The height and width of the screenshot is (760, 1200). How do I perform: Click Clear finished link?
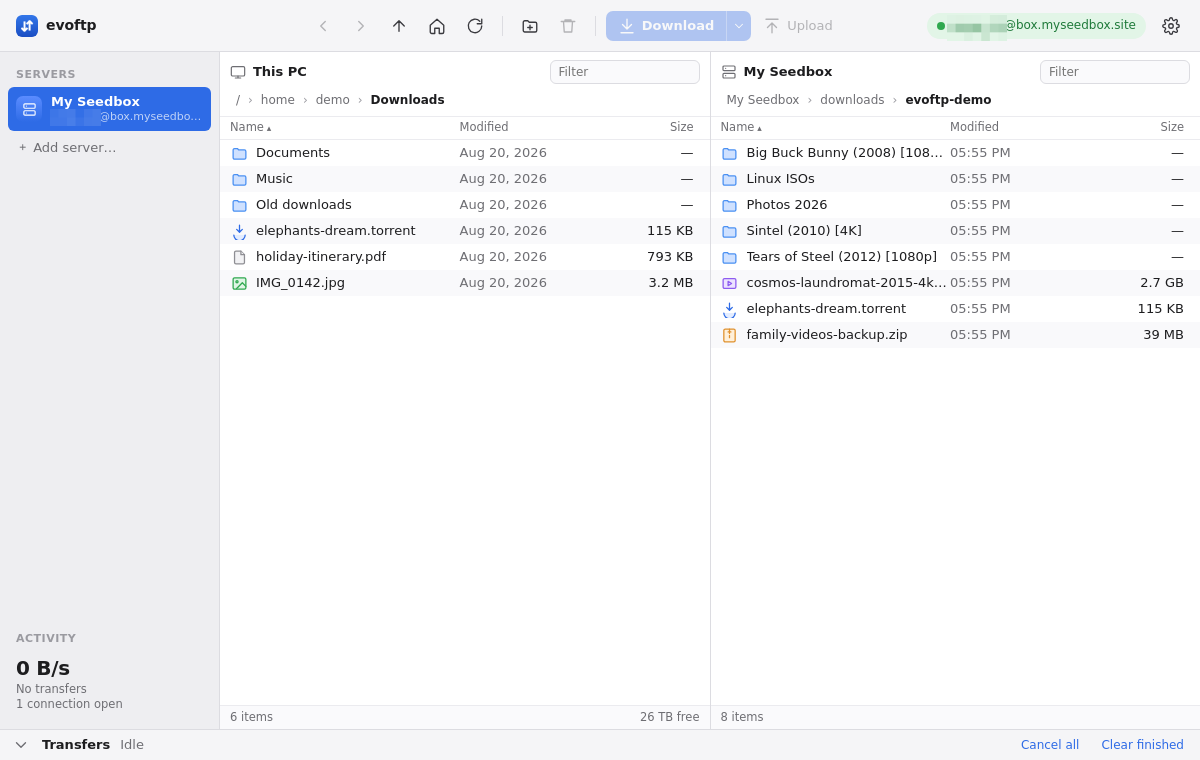[1142, 745]
